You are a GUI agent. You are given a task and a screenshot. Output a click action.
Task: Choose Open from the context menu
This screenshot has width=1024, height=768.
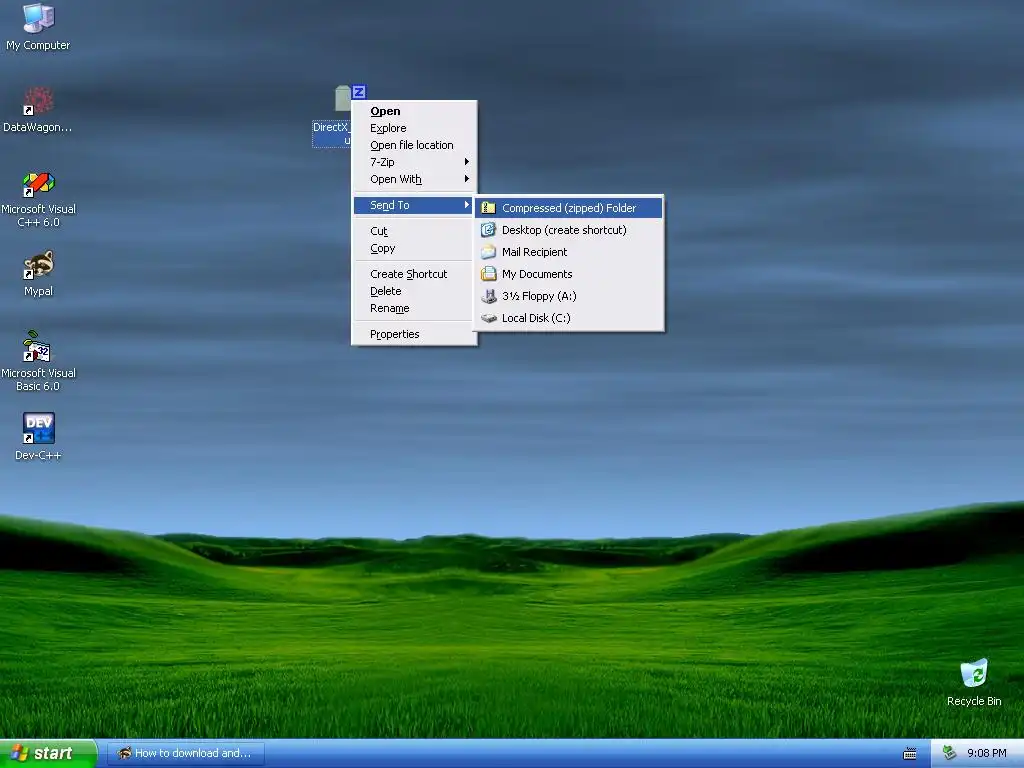(x=414, y=111)
